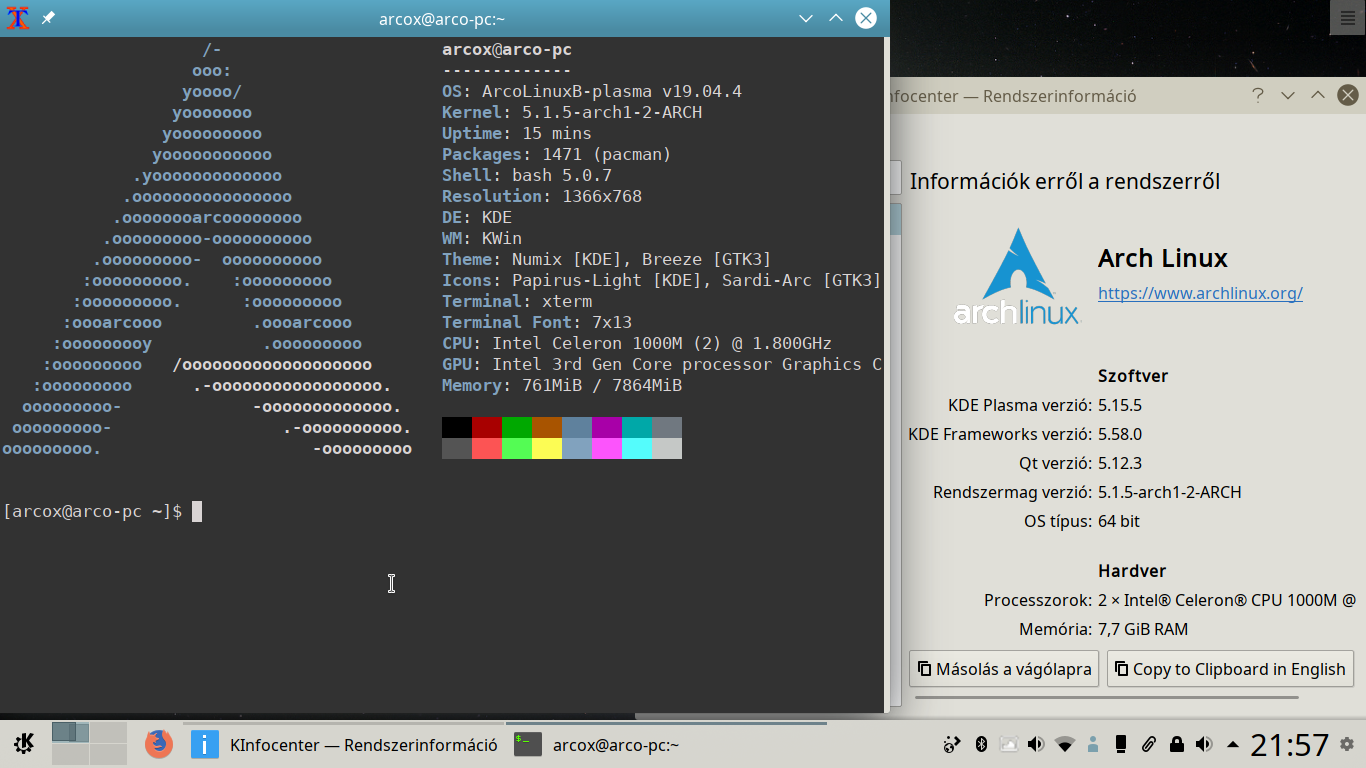
Task: Click the terminal command prompt line
Action: [103, 511]
